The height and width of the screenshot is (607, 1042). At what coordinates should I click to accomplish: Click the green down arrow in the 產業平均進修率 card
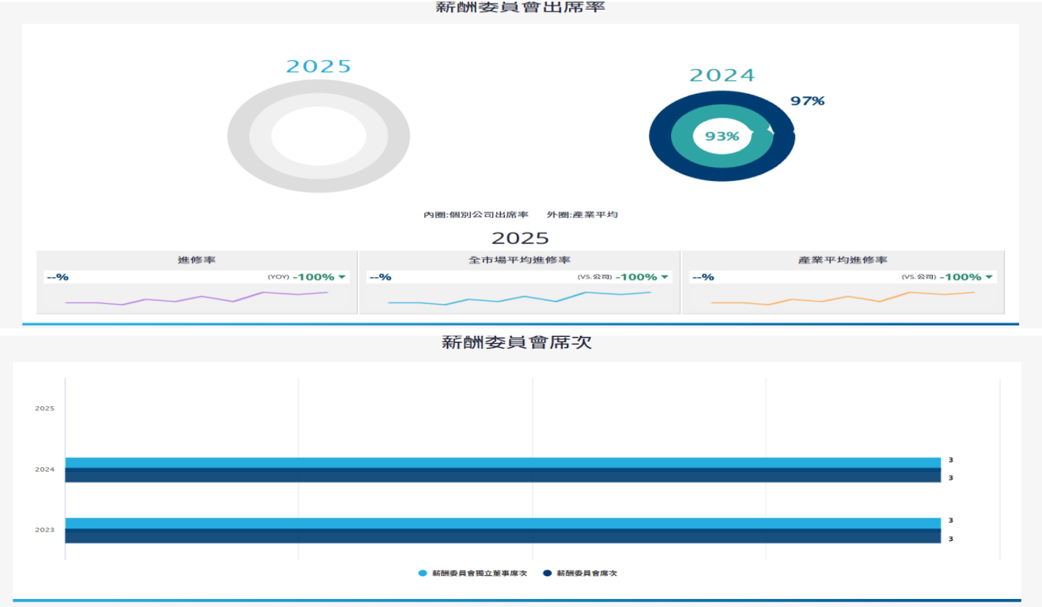coord(989,277)
